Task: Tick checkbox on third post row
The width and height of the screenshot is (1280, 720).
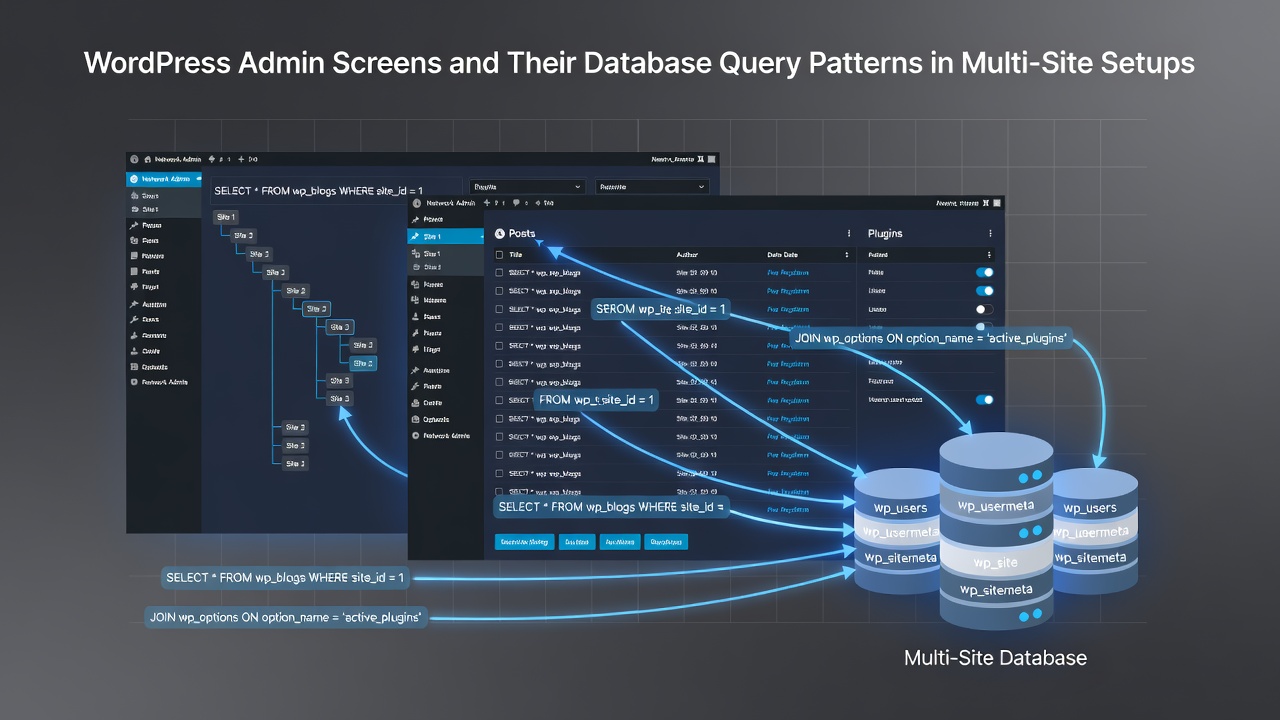Action: click(x=500, y=309)
